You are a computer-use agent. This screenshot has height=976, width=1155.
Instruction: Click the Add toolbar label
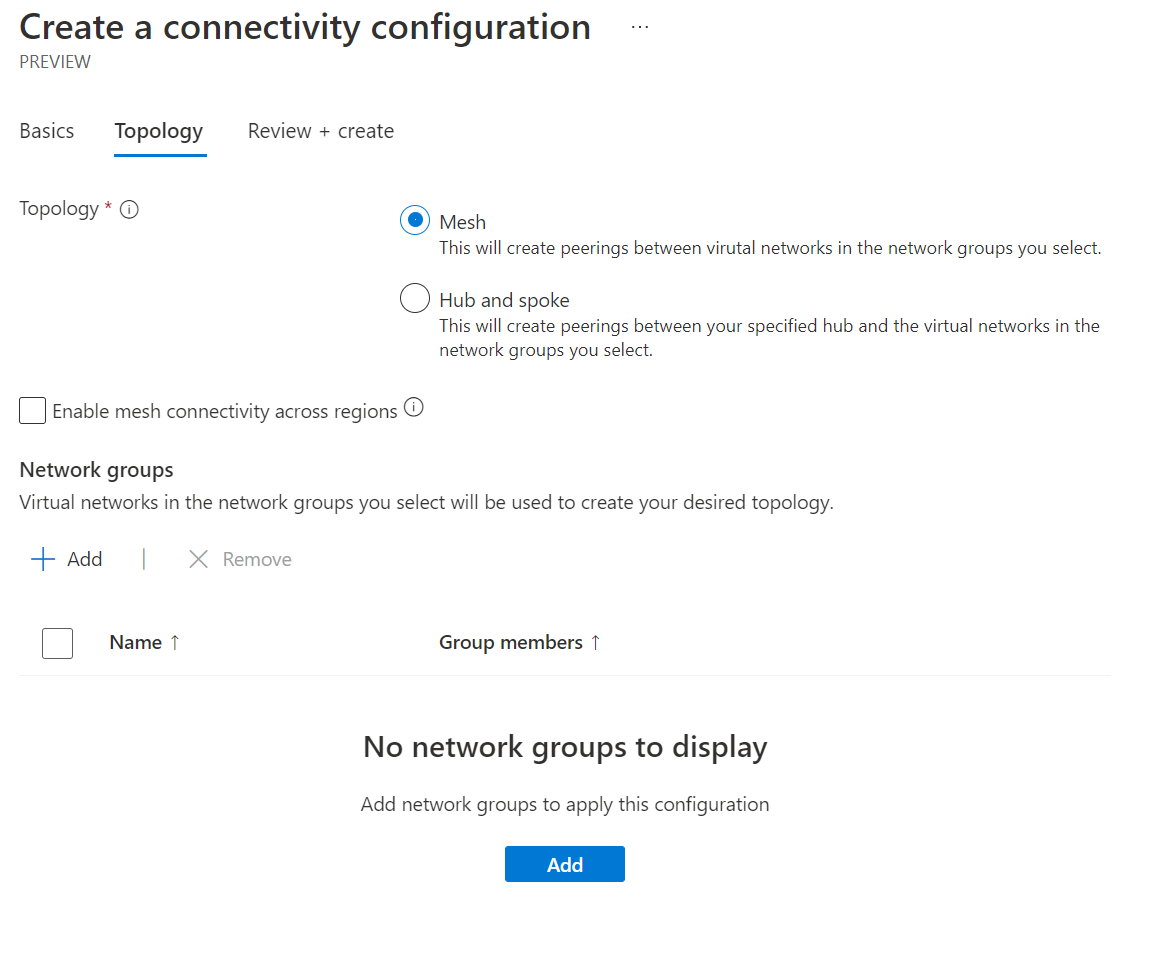point(85,560)
